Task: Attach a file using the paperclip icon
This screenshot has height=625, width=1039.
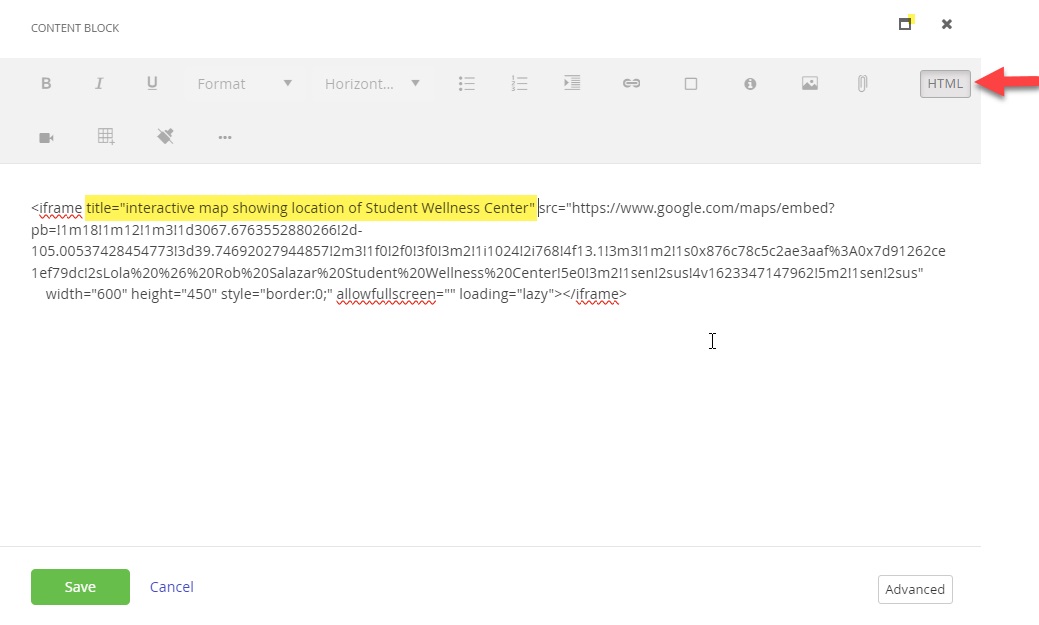Action: 862,84
